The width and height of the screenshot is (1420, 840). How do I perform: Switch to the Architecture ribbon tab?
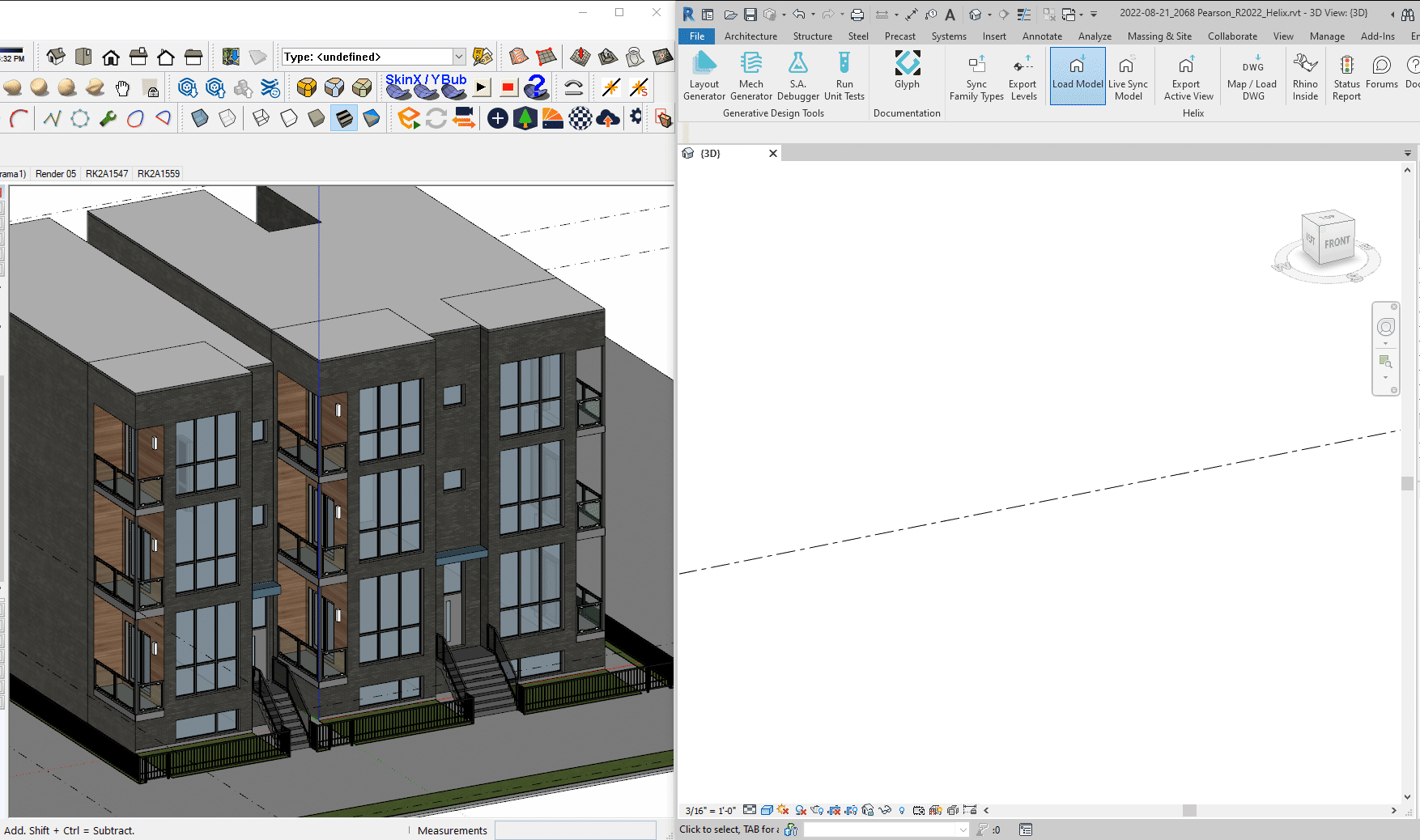pyautogui.click(x=750, y=36)
